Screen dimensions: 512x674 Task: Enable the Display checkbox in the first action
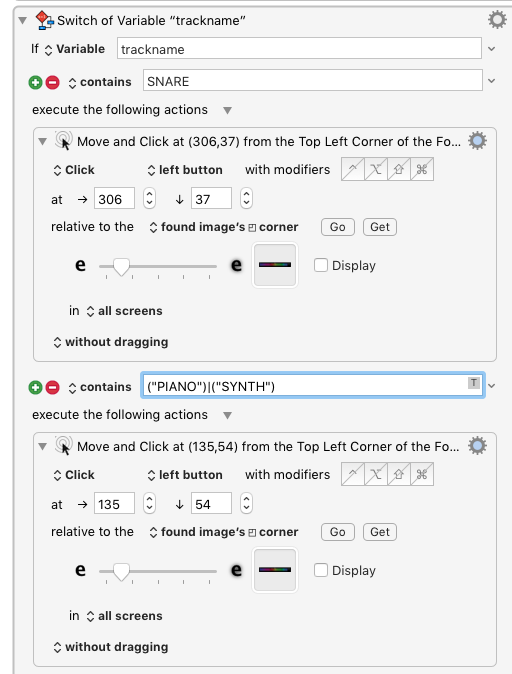click(x=321, y=265)
